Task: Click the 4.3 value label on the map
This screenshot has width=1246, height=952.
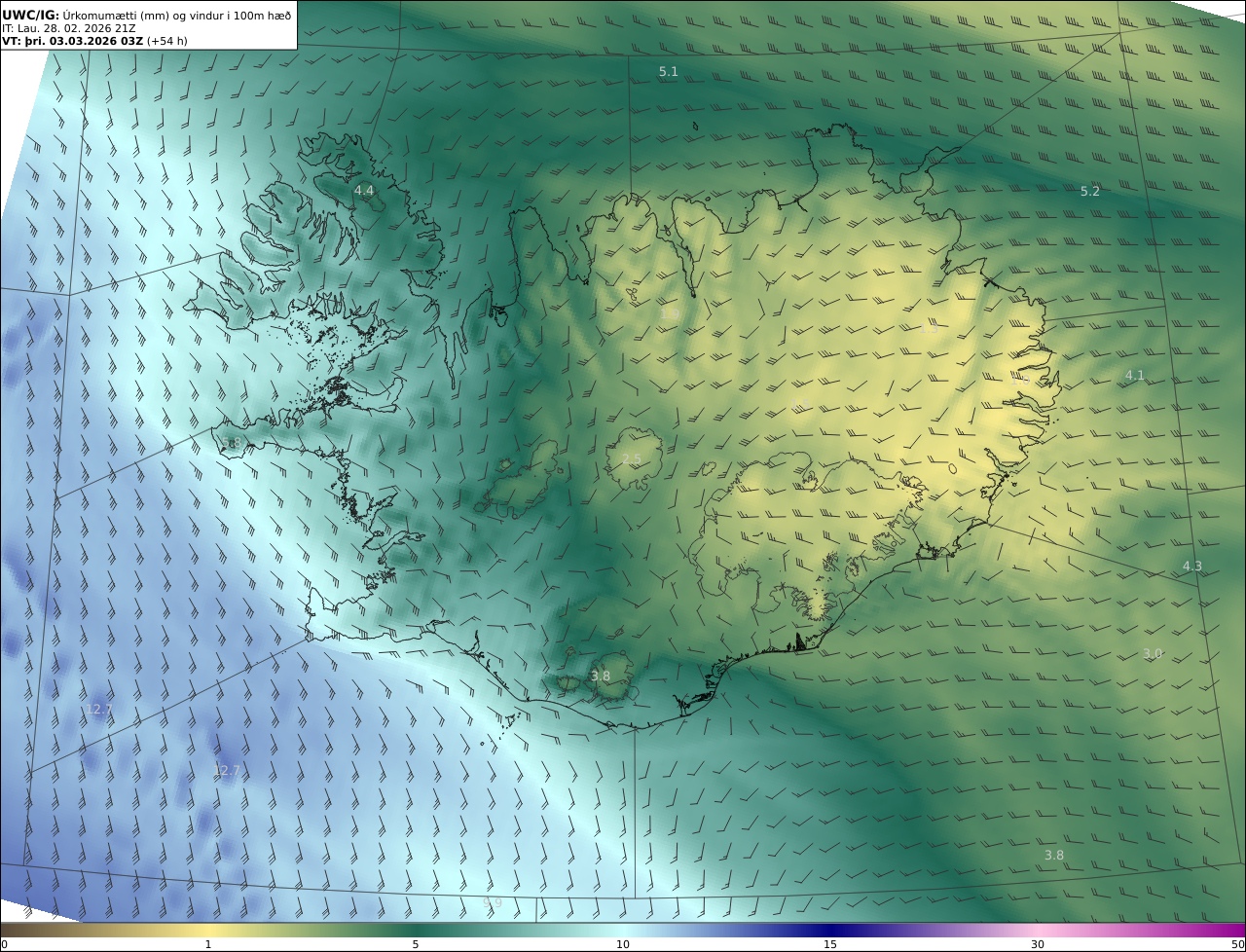Action: 1192,567
